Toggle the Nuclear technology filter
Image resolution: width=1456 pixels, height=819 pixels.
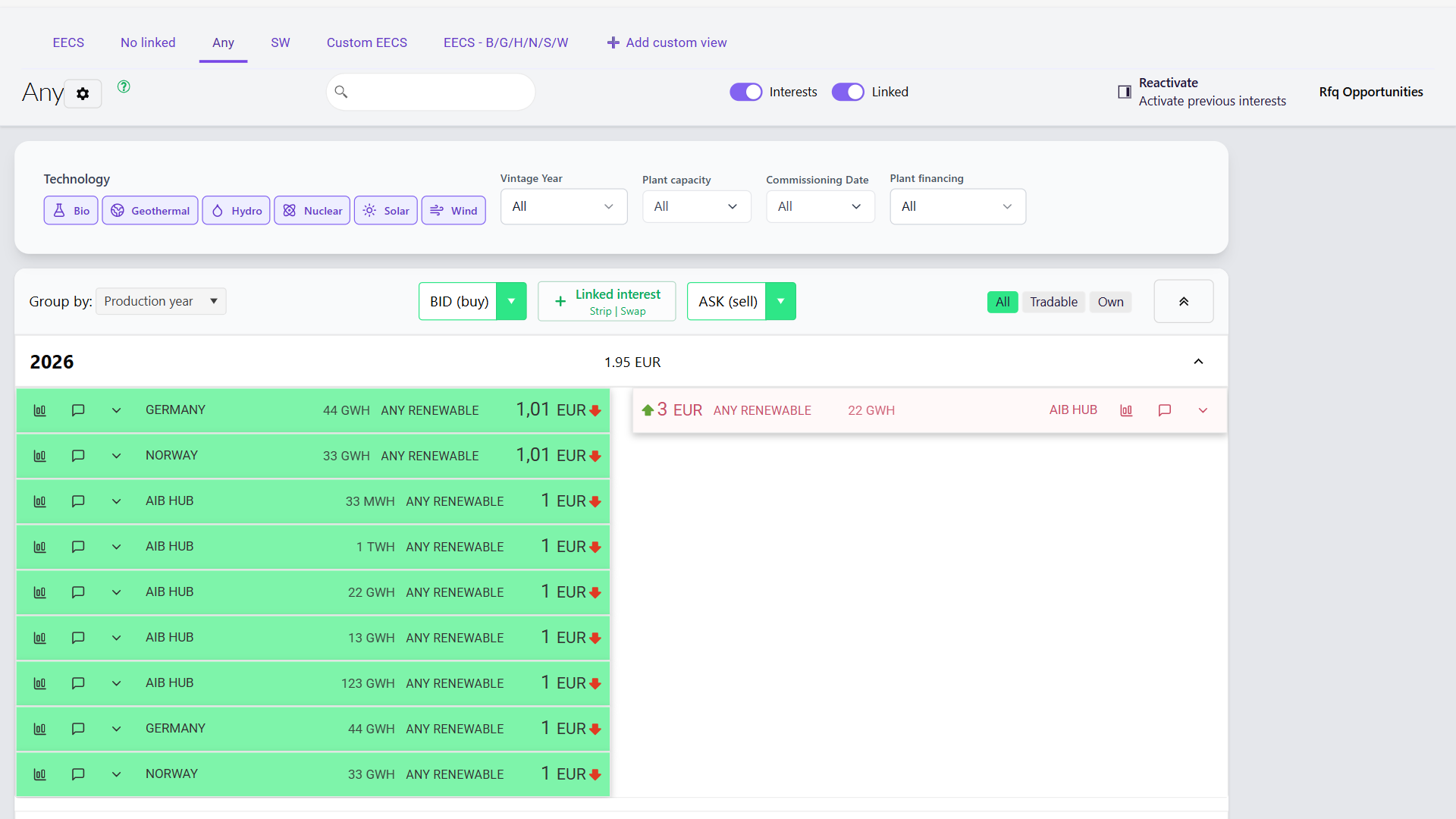point(312,211)
